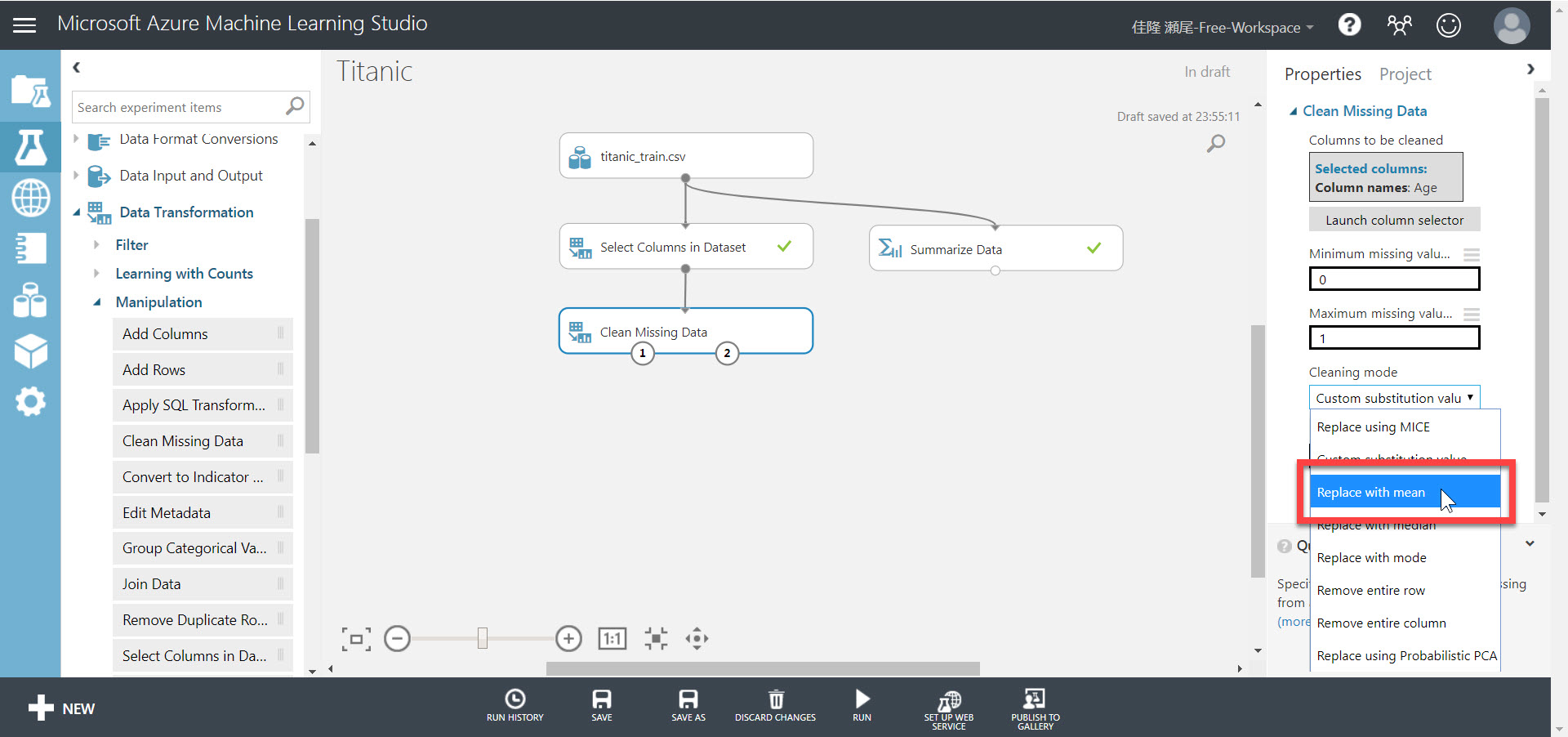Screen dimensions: 1568x737
Task: Zoom in the canvas with plus icon
Action: coord(568,638)
